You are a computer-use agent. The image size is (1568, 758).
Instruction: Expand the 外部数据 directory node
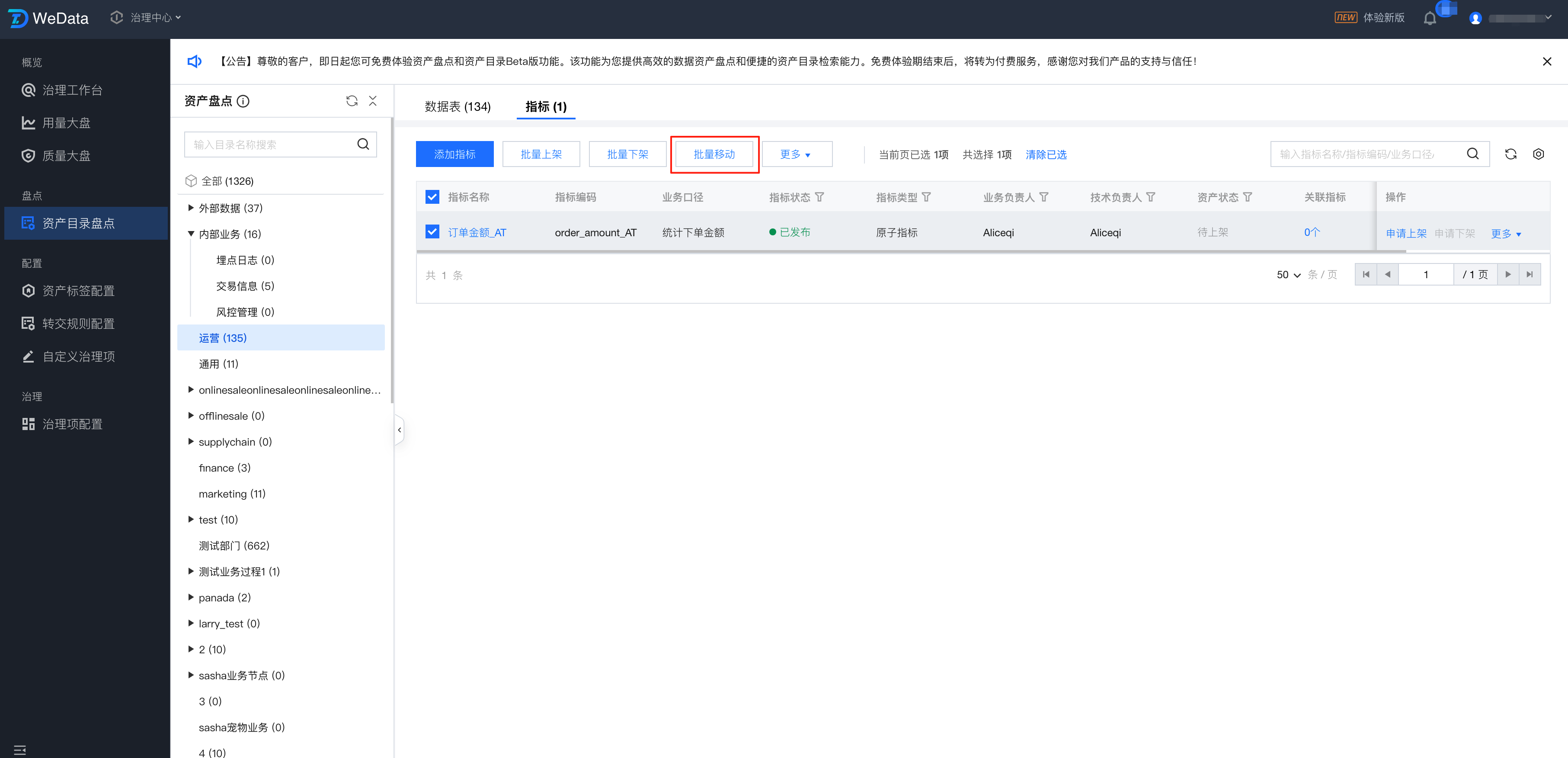click(191, 208)
